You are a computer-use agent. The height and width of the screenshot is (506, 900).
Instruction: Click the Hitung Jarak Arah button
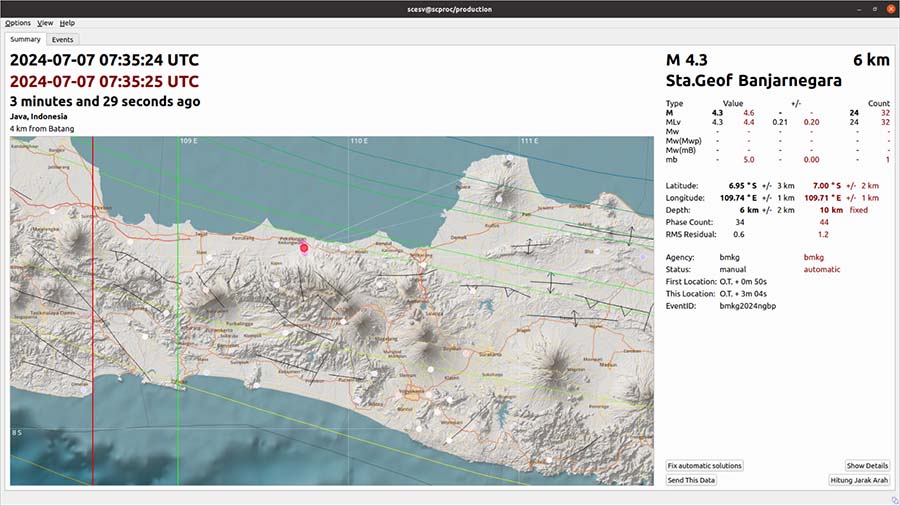coord(859,480)
